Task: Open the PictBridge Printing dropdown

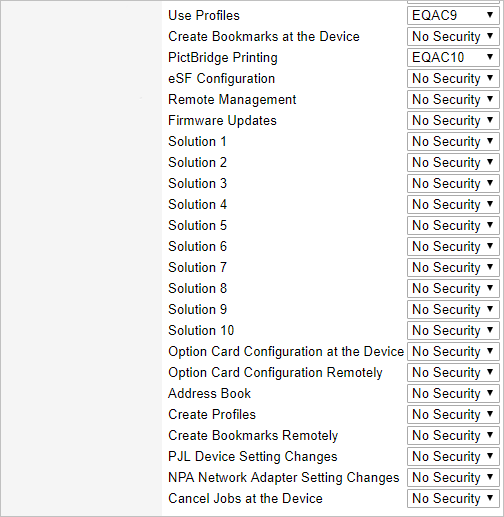Action: tap(453, 57)
